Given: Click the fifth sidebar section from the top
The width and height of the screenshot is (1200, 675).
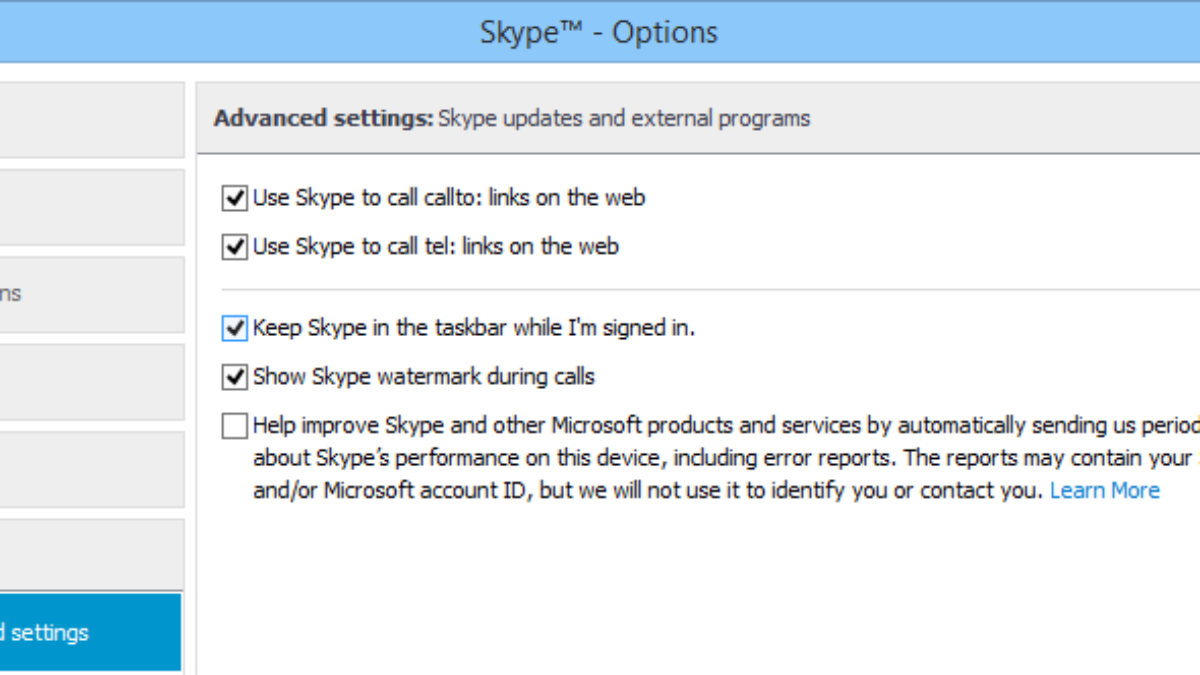Looking at the screenshot, I should [90, 469].
